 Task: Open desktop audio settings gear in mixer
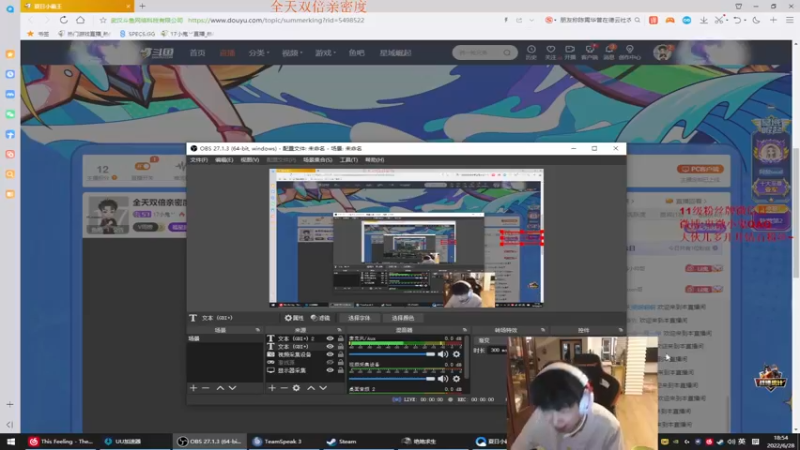(x=457, y=354)
